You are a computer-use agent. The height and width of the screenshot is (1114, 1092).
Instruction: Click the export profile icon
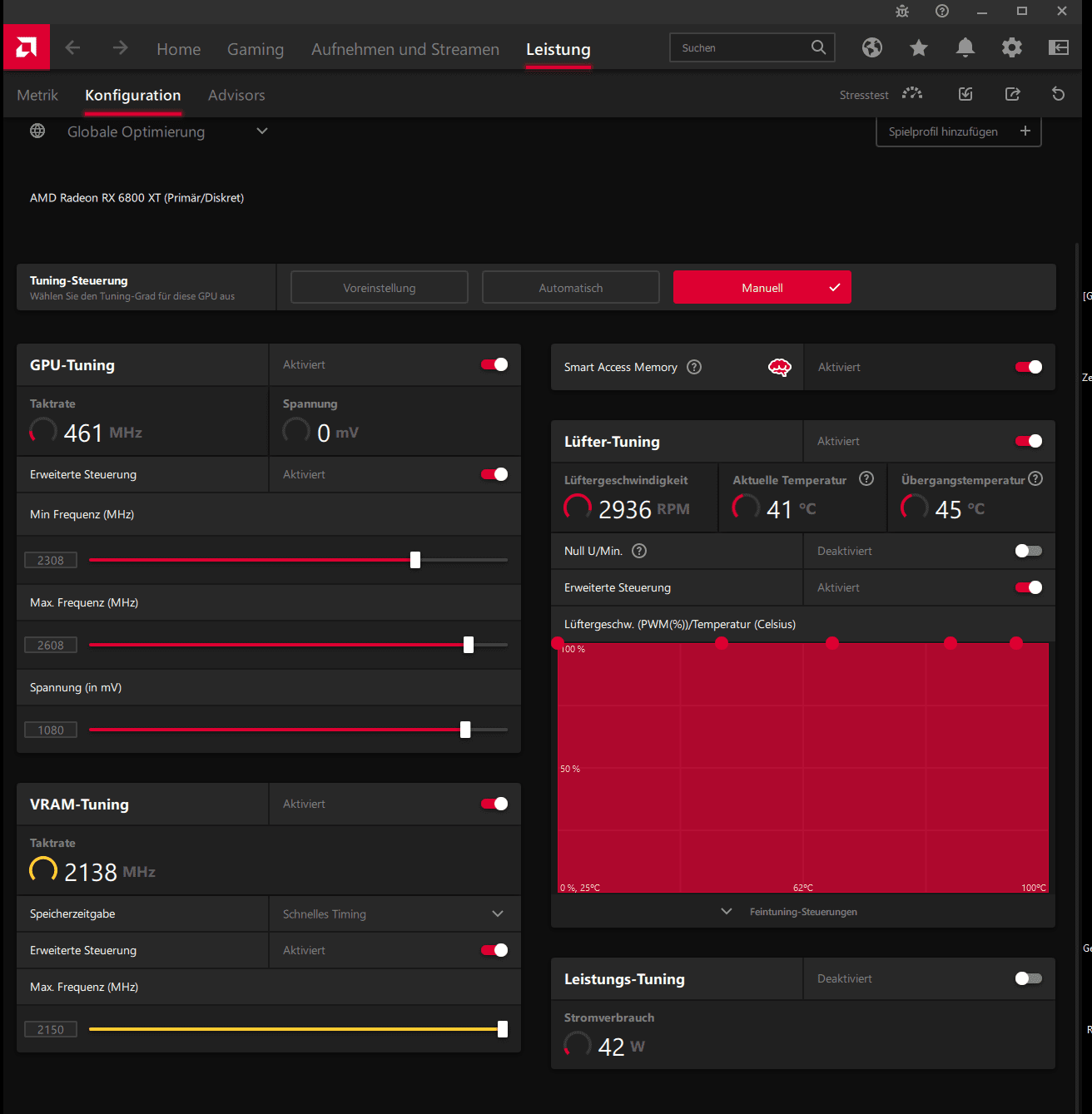[x=1013, y=94]
